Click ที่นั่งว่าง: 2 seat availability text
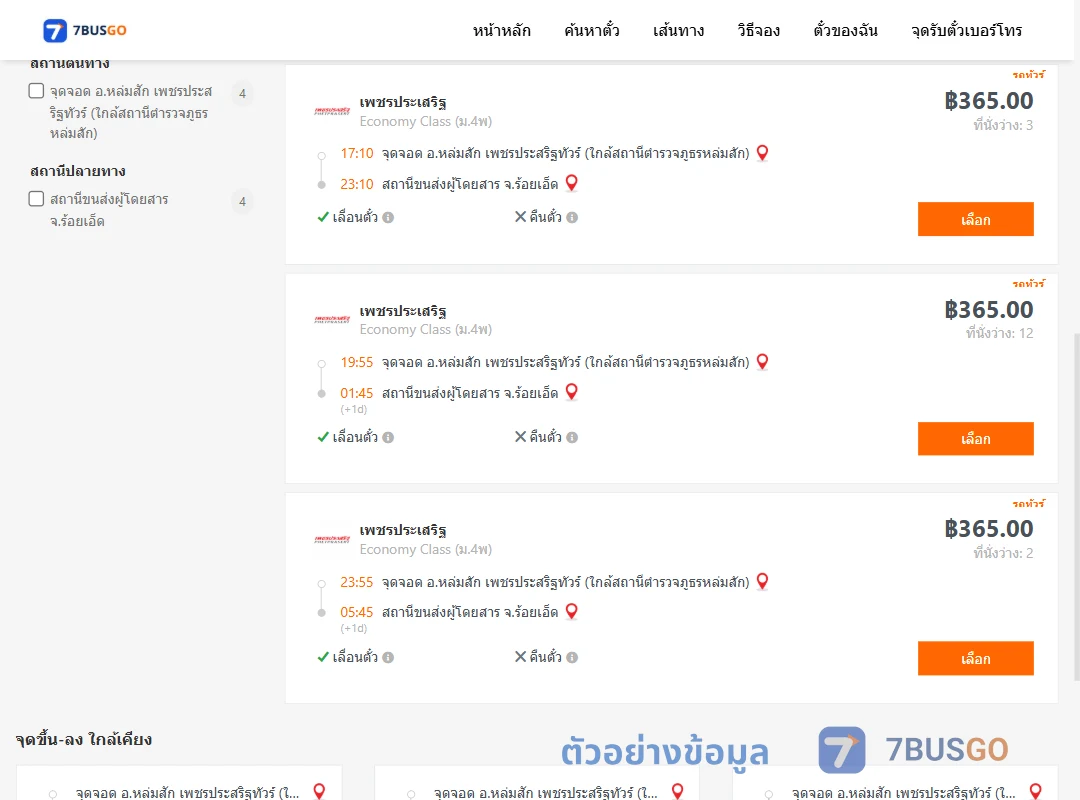Screen dimensions: 1080x800 point(1003,553)
